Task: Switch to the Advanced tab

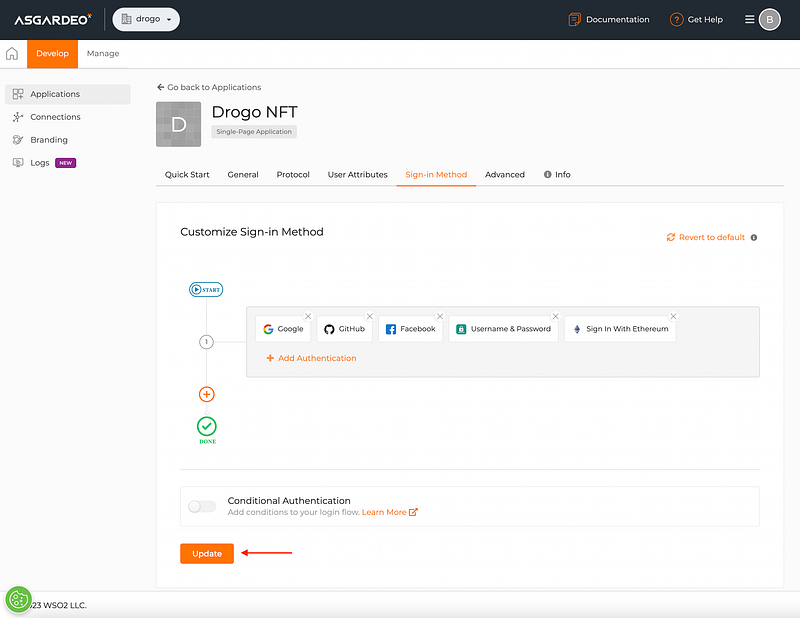Action: pos(505,175)
